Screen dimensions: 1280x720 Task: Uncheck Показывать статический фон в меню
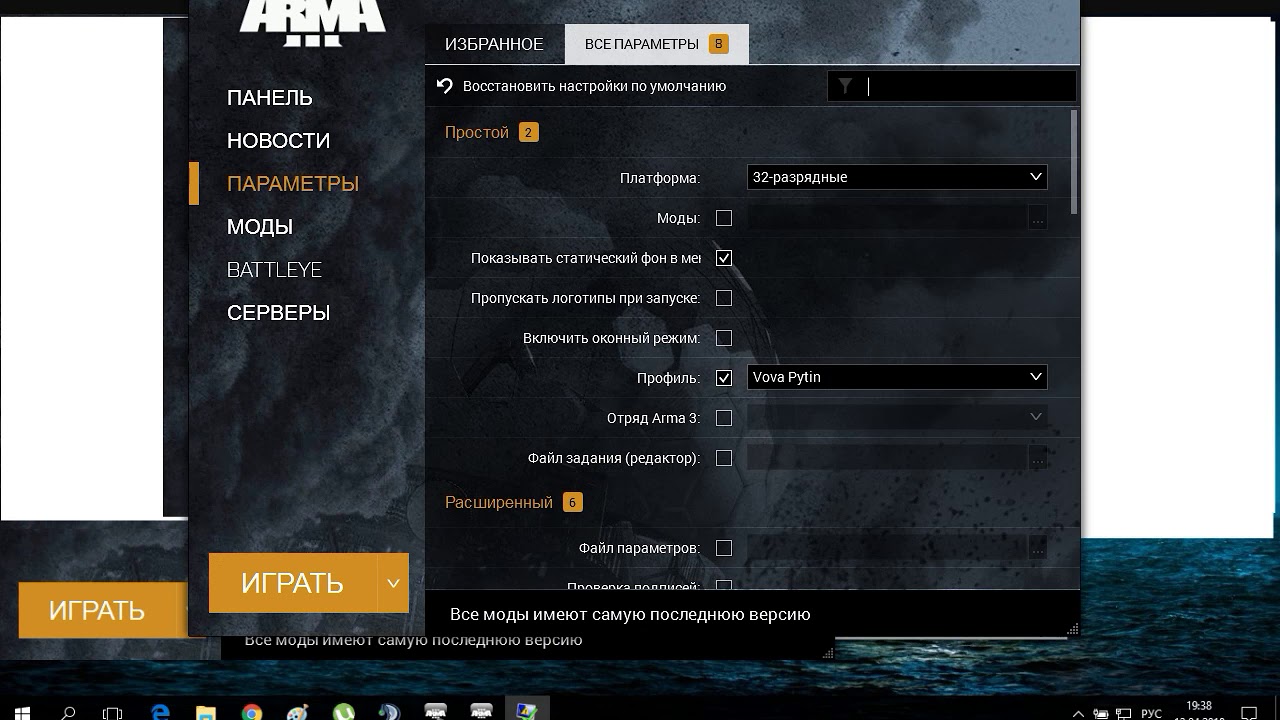tap(724, 258)
